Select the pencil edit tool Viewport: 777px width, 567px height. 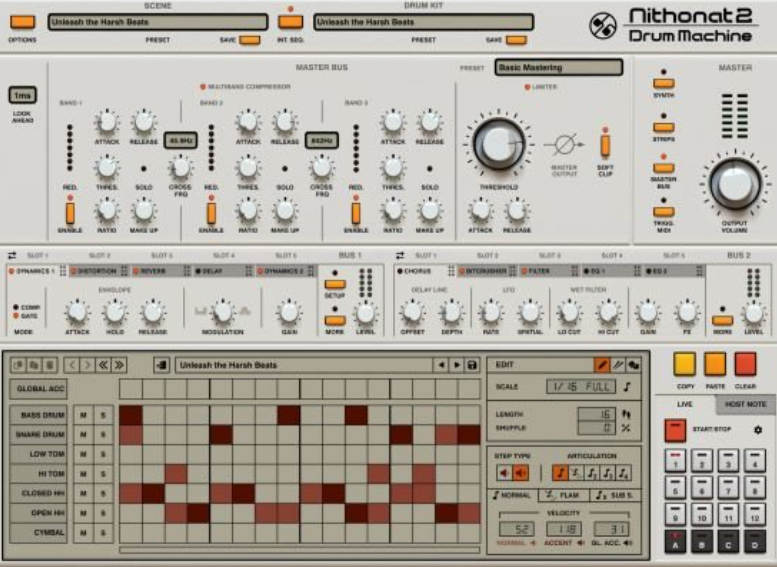point(602,365)
